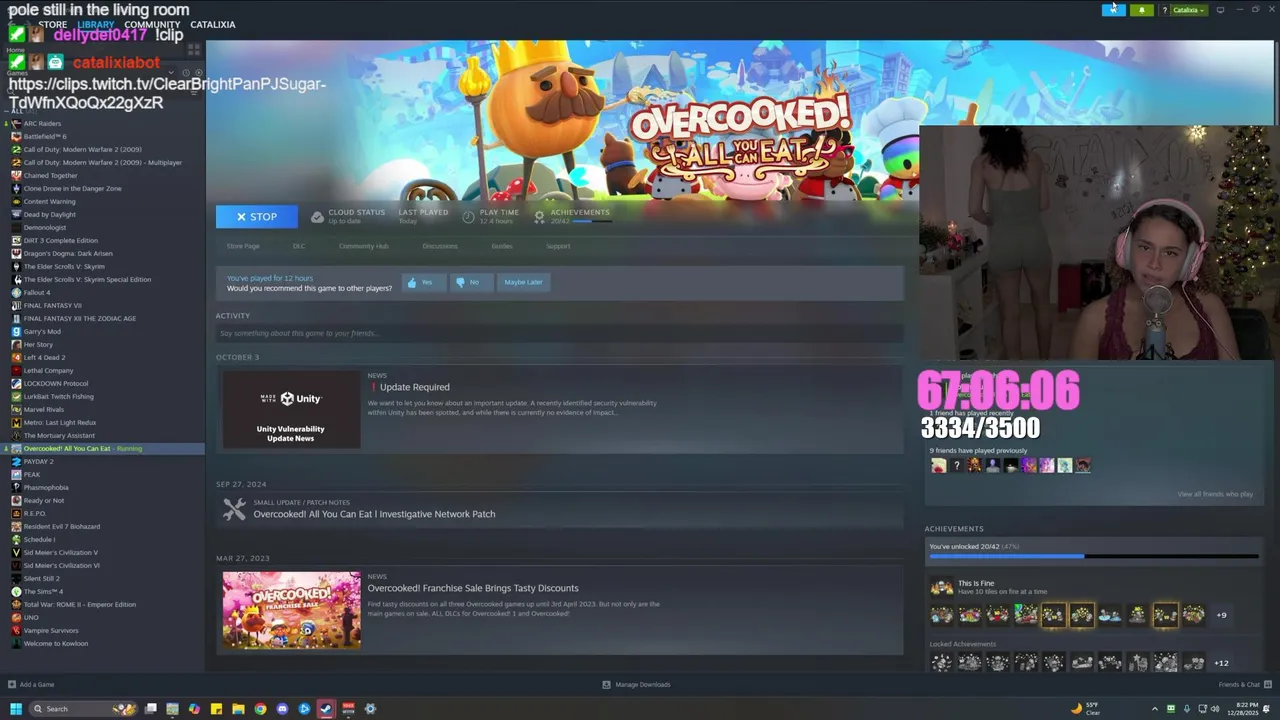
Task: Open the Unity Vulnerability Update news thumbnail
Action: pos(291,409)
